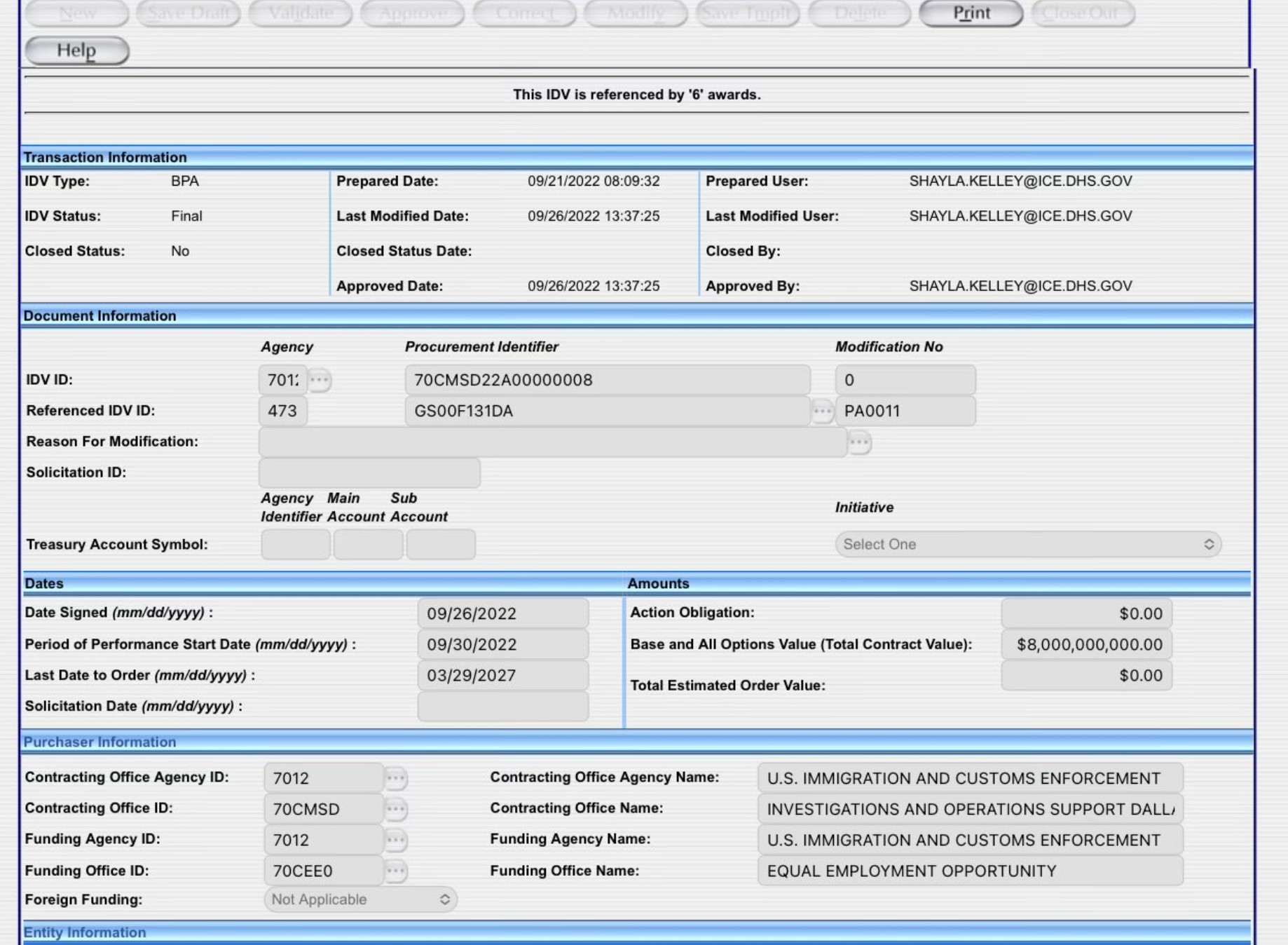1288x945 pixels.
Task: Click the Contracting Office ID lookup ellipsis
Action: click(x=395, y=809)
